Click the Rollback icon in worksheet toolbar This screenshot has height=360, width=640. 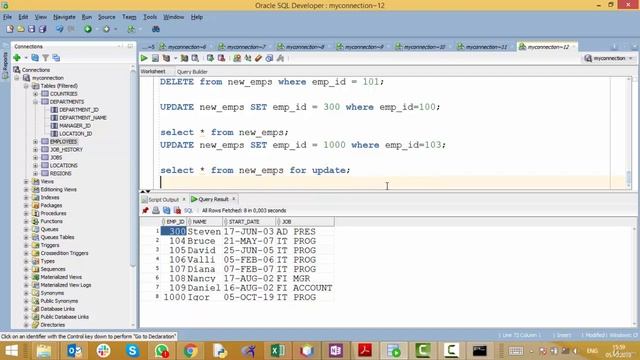click(221, 58)
